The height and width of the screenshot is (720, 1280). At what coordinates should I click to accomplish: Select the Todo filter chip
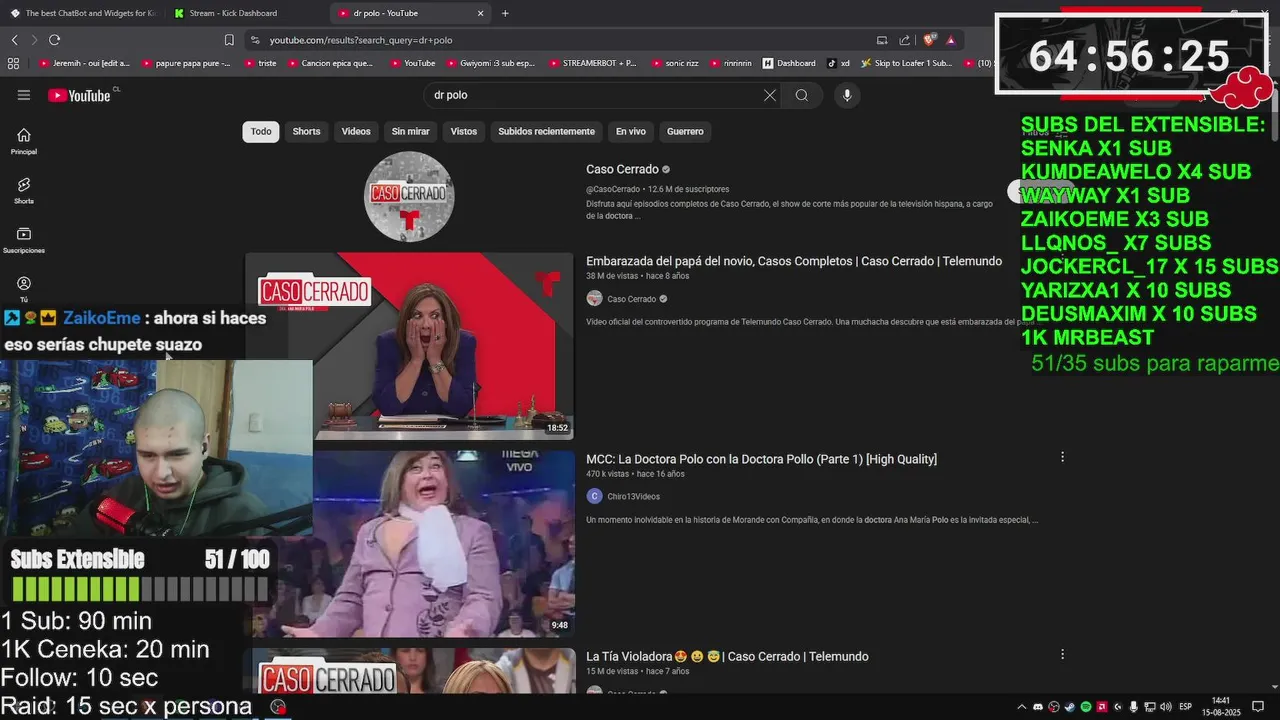click(261, 131)
